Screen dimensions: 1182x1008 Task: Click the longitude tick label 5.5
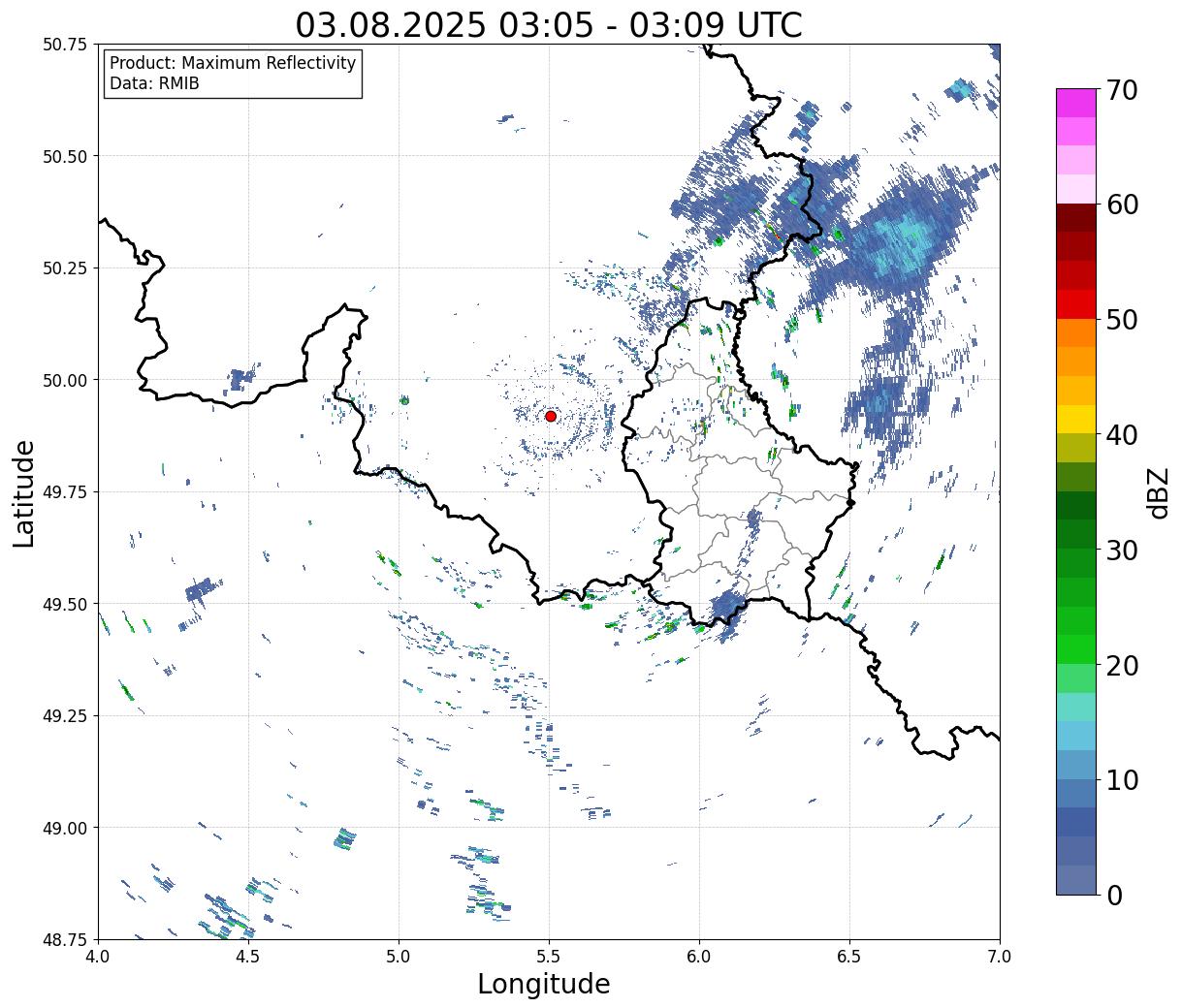[x=549, y=957]
